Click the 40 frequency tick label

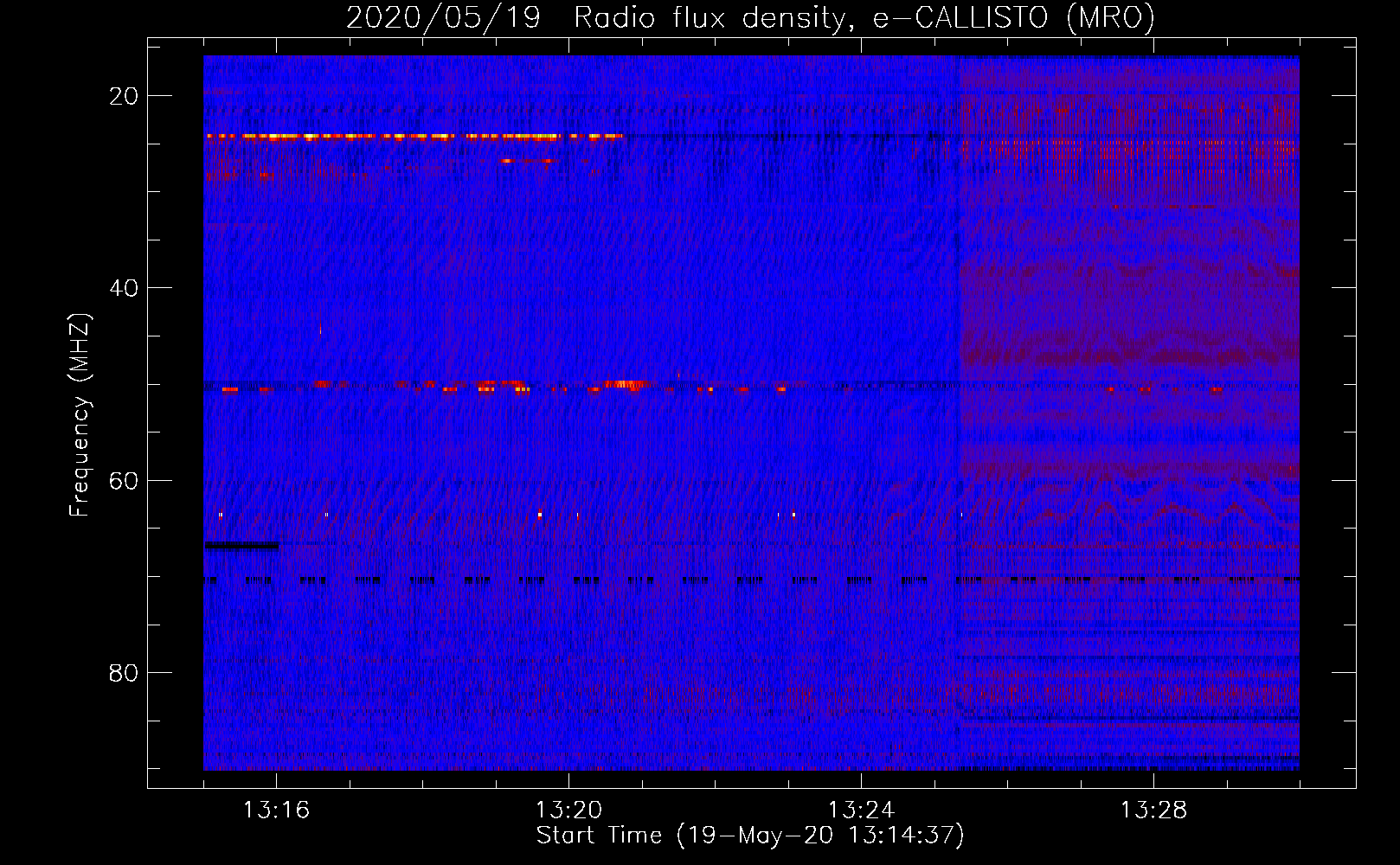[125, 288]
